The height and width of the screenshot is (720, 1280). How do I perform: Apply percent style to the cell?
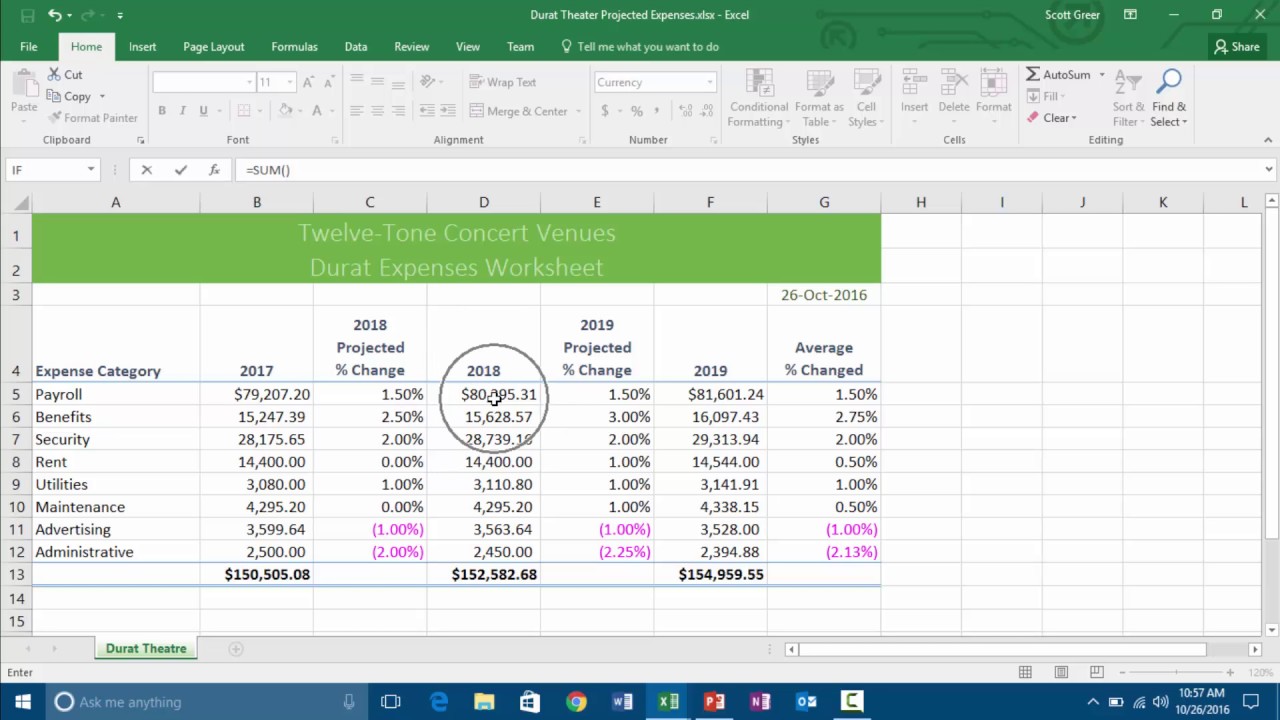click(x=636, y=111)
